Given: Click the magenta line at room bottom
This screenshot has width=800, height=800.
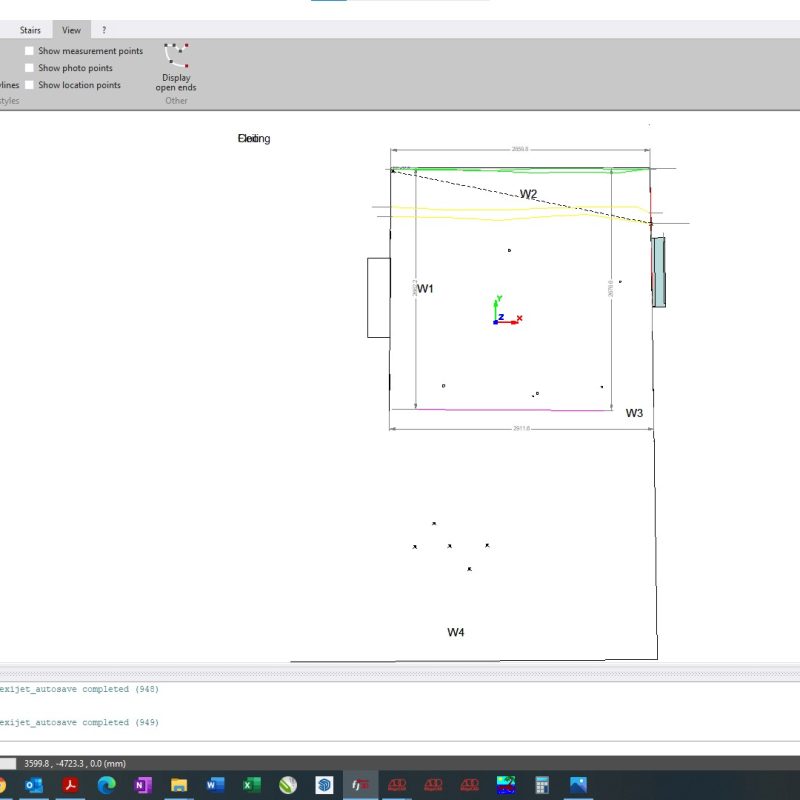Looking at the screenshot, I should click(513, 410).
